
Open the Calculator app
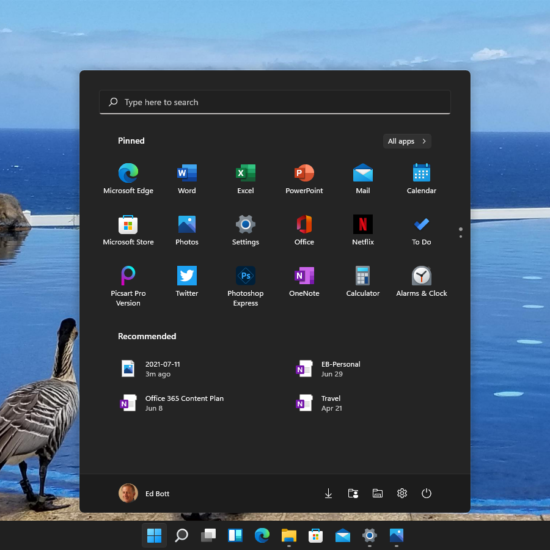[363, 281]
